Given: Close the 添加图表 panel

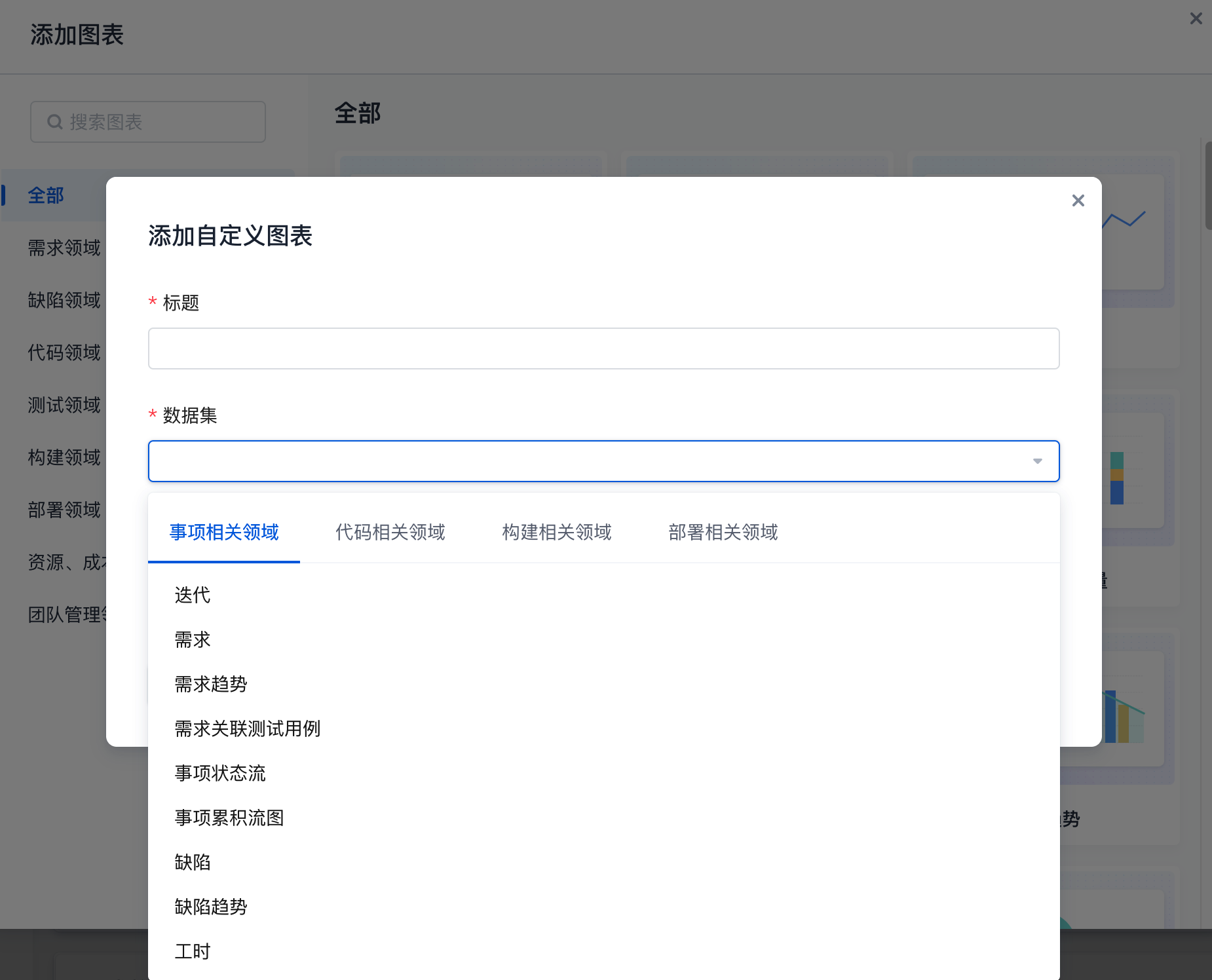Looking at the screenshot, I should point(1196,18).
